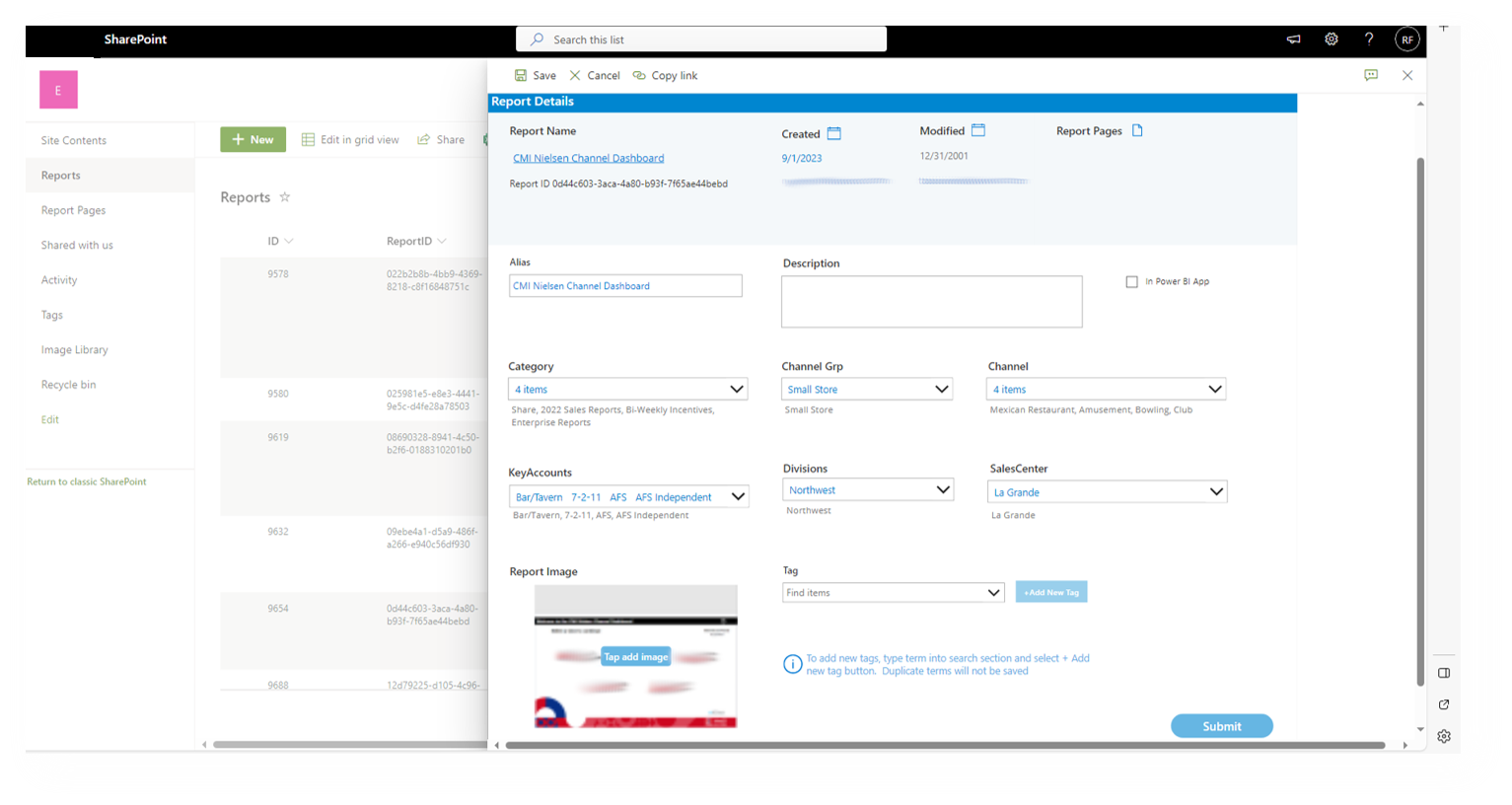Viewport: 1512px width, 805px height.
Task: Open the help question mark
Action: click(x=1369, y=39)
